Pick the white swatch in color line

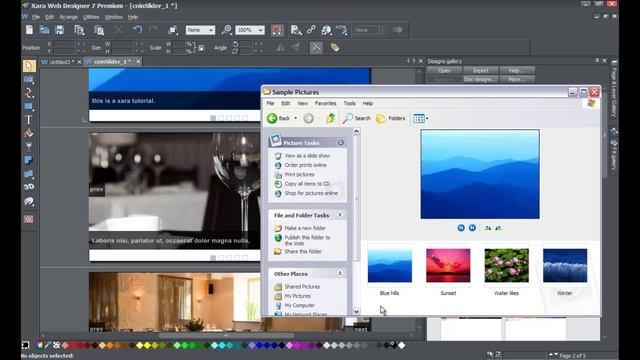402,345
